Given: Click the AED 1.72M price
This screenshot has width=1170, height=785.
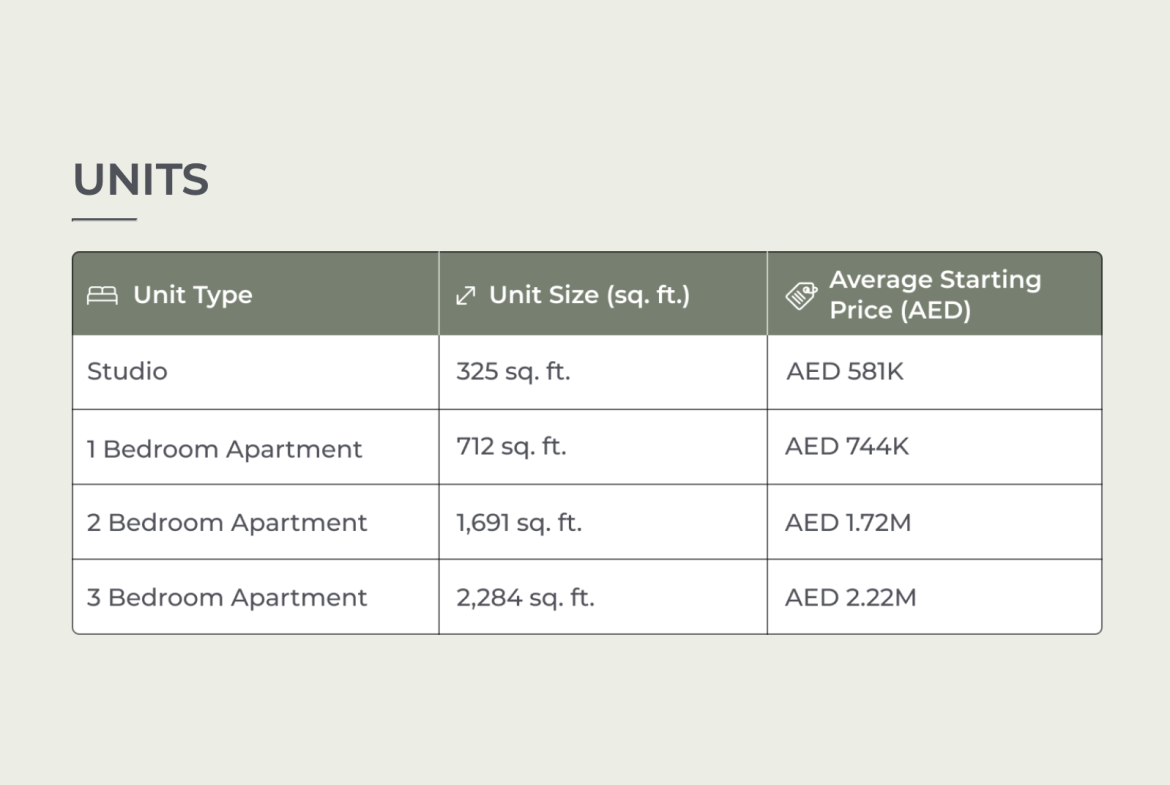Looking at the screenshot, I should (x=848, y=523).
